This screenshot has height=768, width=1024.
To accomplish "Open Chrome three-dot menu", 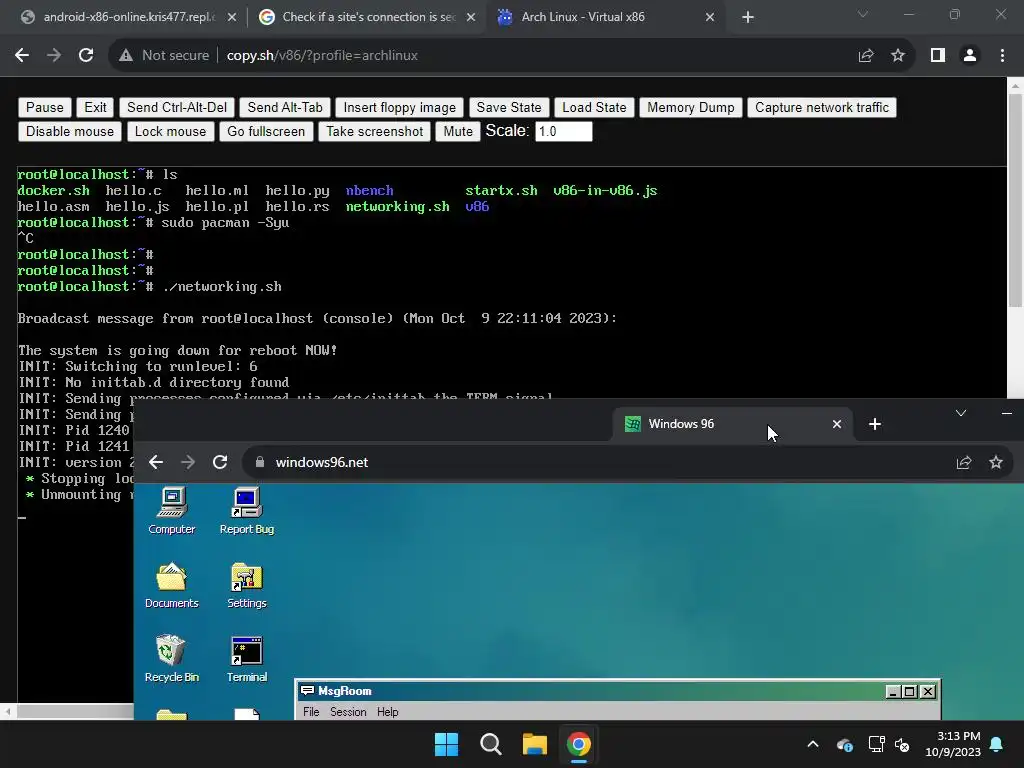I will click(x=1002, y=56).
